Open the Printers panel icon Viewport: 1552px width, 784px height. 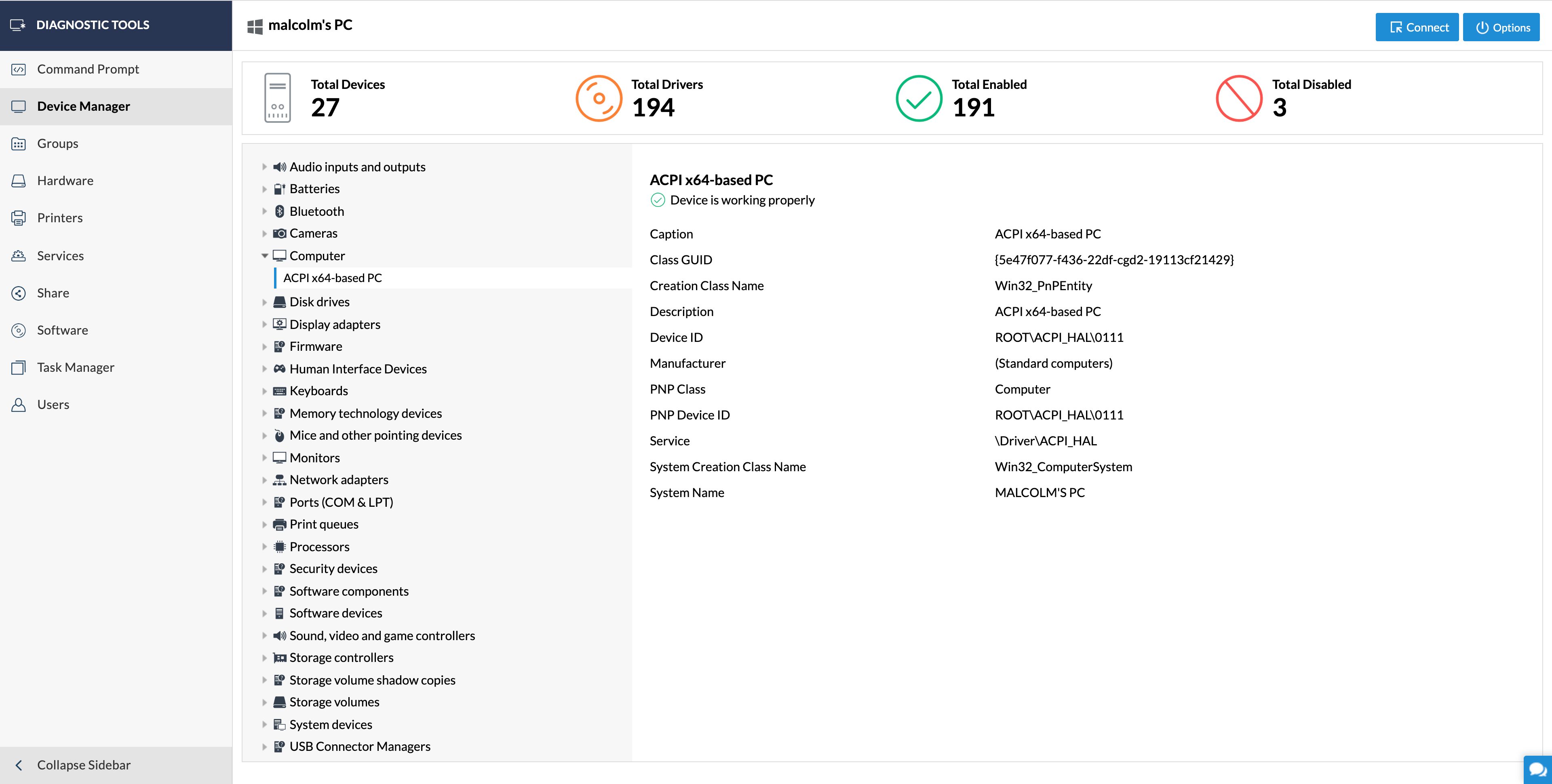click(19, 217)
